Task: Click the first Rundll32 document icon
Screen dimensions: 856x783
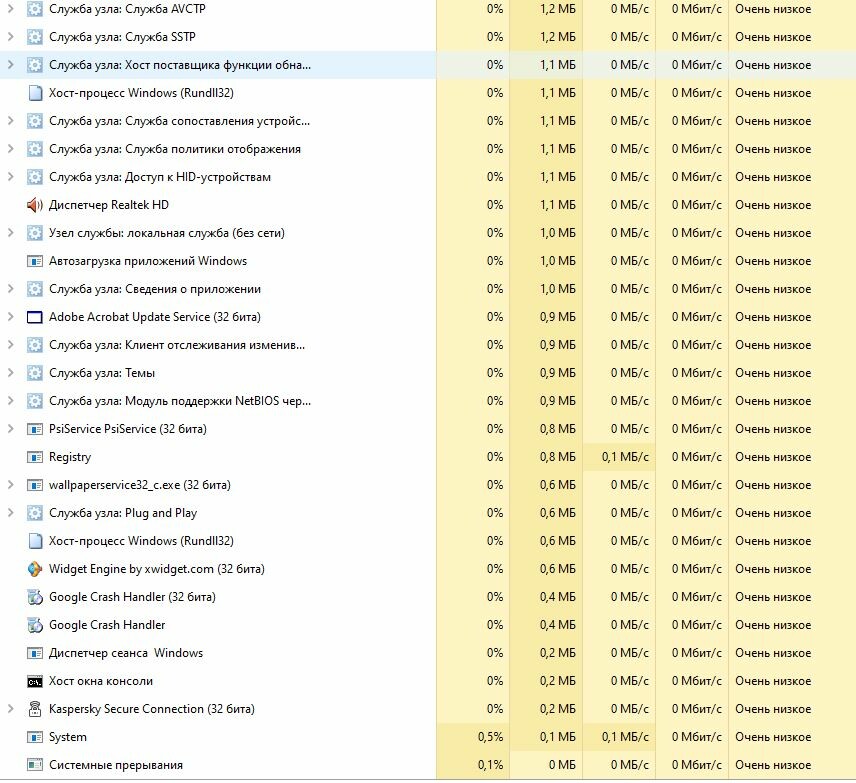Action: coord(34,93)
